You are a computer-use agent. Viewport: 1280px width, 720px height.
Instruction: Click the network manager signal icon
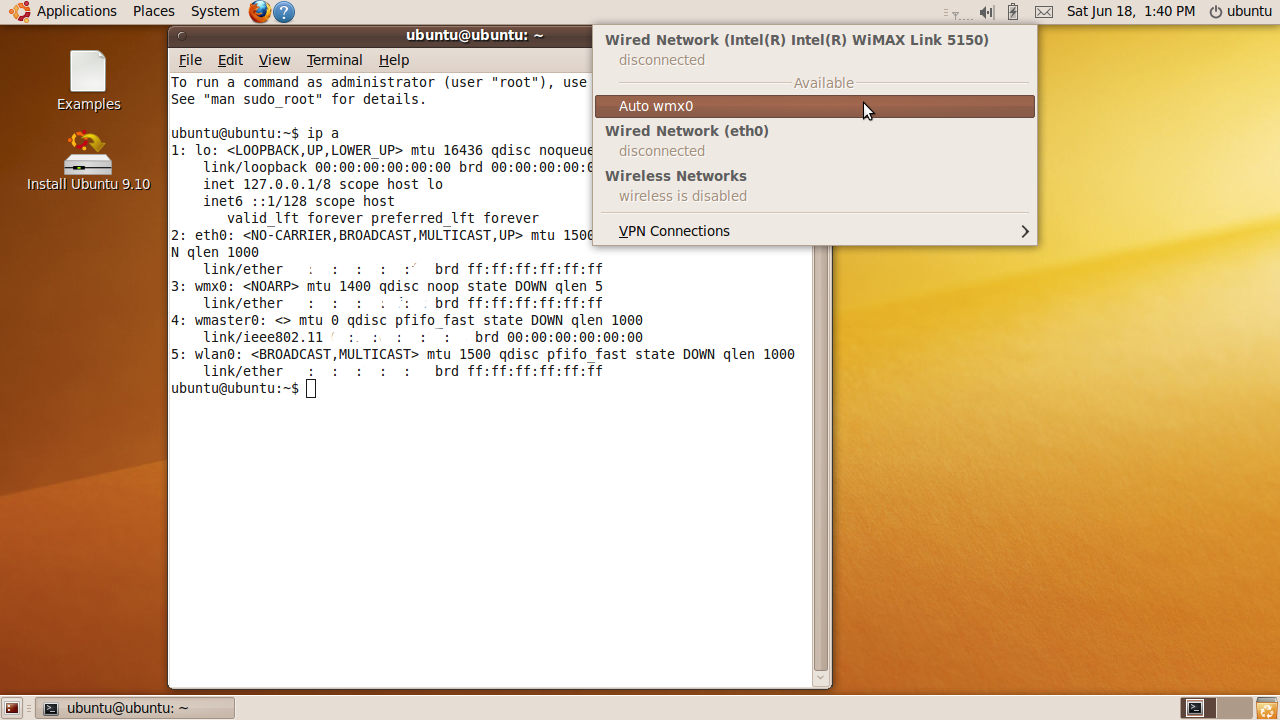tap(957, 12)
